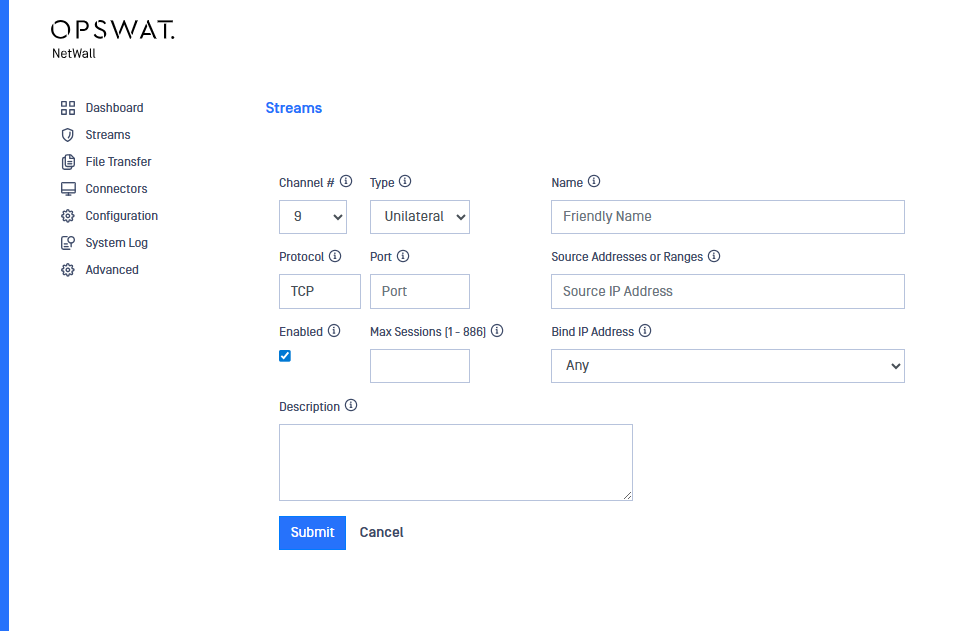Click the Configuration gear icon
The height and width of the screenshot is (631, 970).
[x=68, y=216]
